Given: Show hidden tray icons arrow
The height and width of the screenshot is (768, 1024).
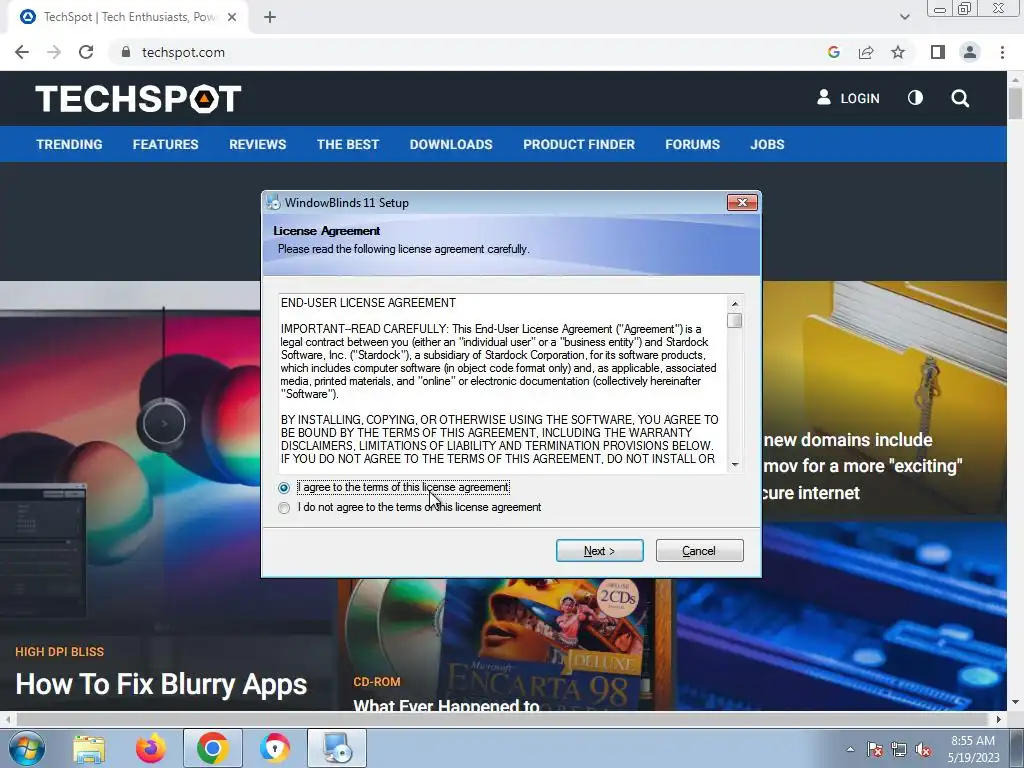Looking at the screenshot, I should click(x=850, y=749).
